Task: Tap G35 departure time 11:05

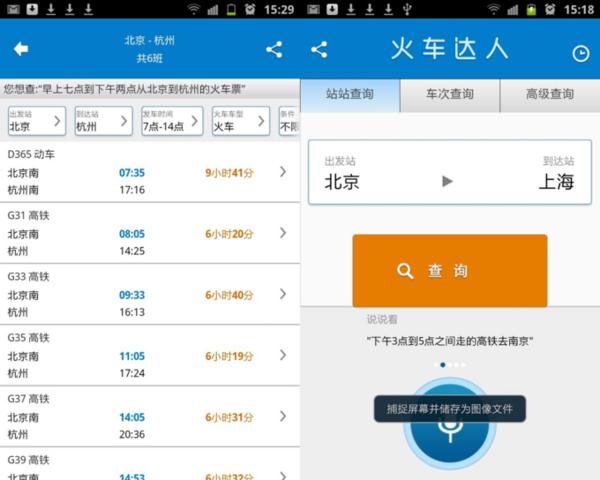Action: point(132,356)
